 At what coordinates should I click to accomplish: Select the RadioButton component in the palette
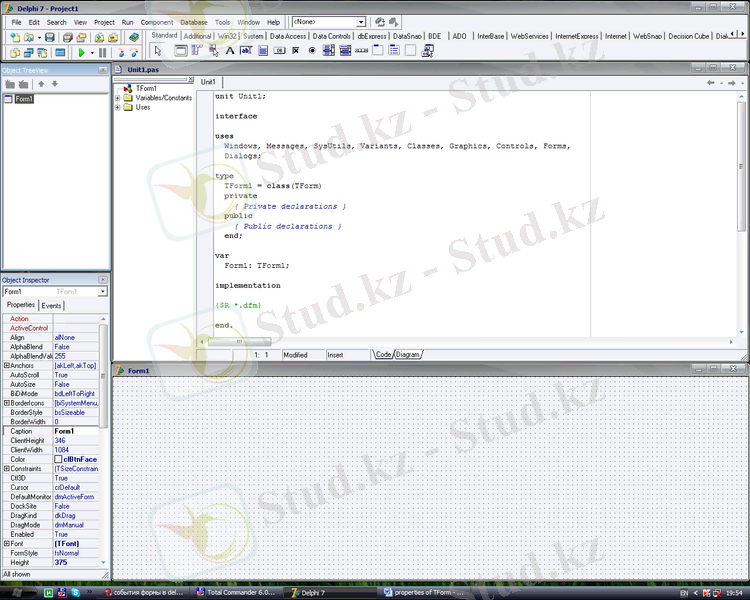click(x=312, y=50)
